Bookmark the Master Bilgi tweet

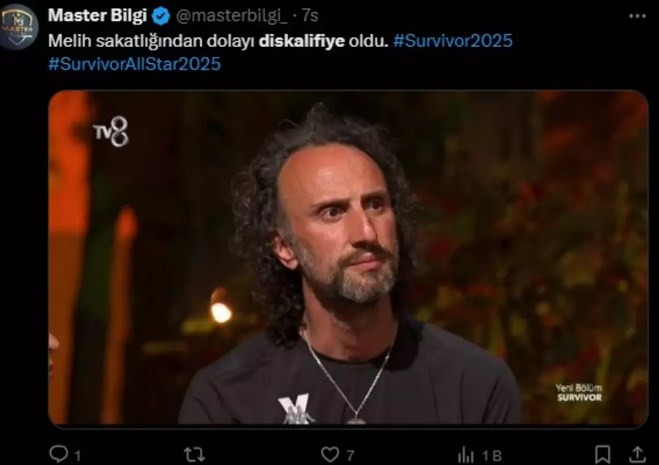click(x=603, y=454)
